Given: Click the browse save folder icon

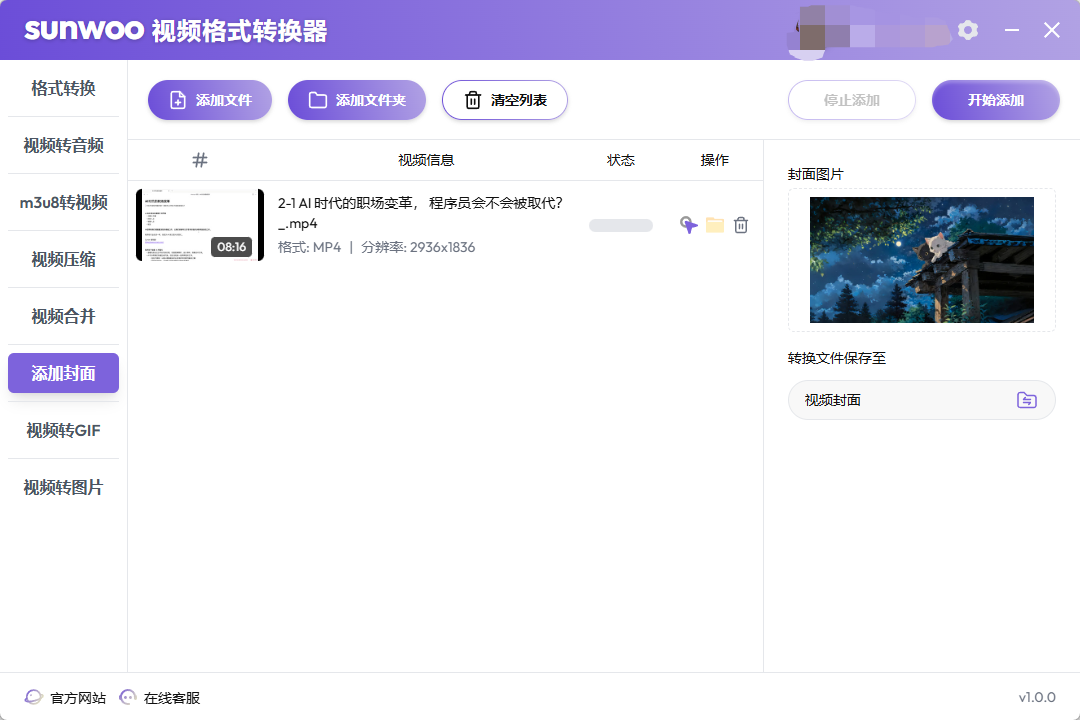Looking at the screenshot, I should pyautogui.click(x=1026, y=400).
